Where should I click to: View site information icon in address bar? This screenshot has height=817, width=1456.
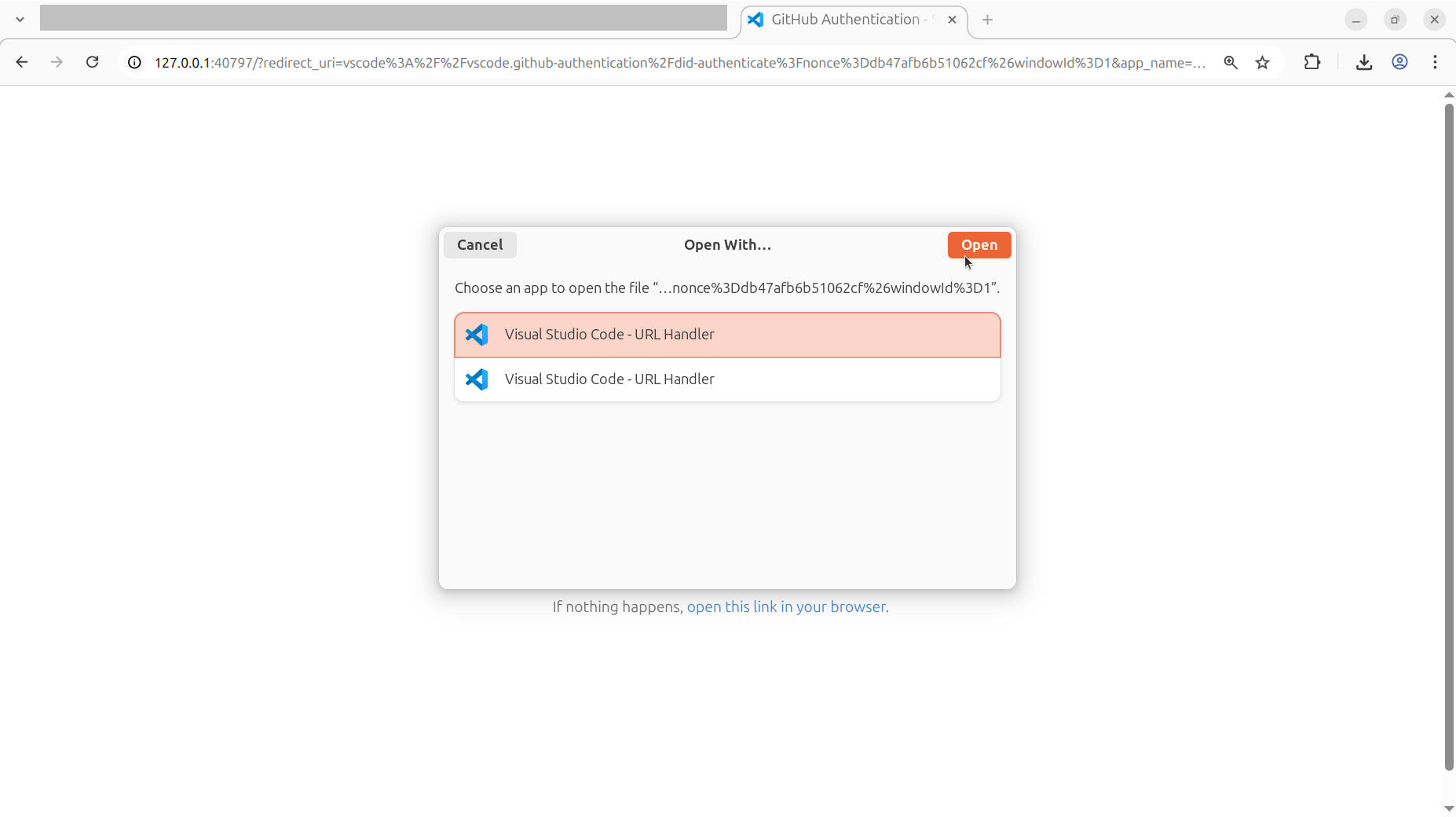pos(134,62)
